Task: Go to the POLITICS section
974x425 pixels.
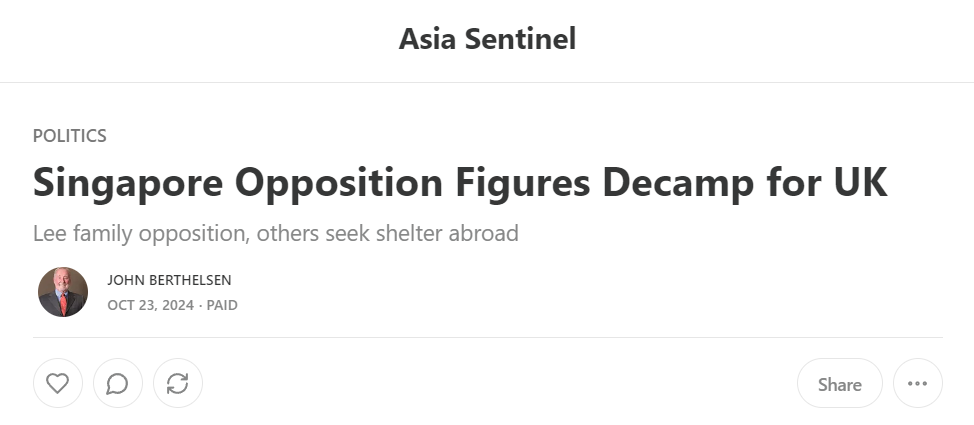Action: tap(70, 135)
